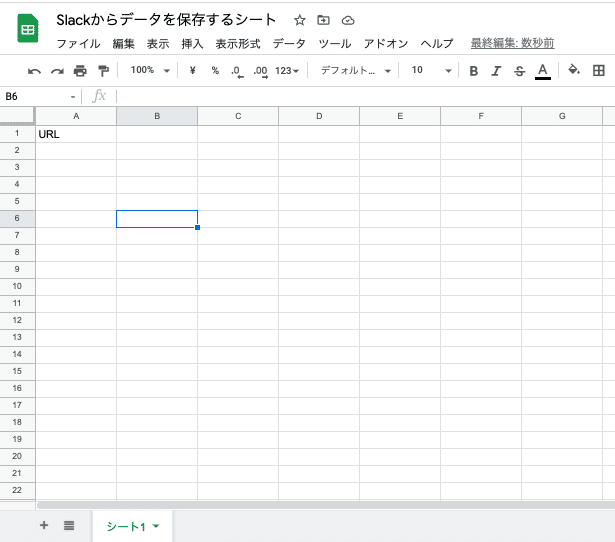Screen dimensions: 615x542
Task: Select row 1 header
Action: (x=17, y=134)
